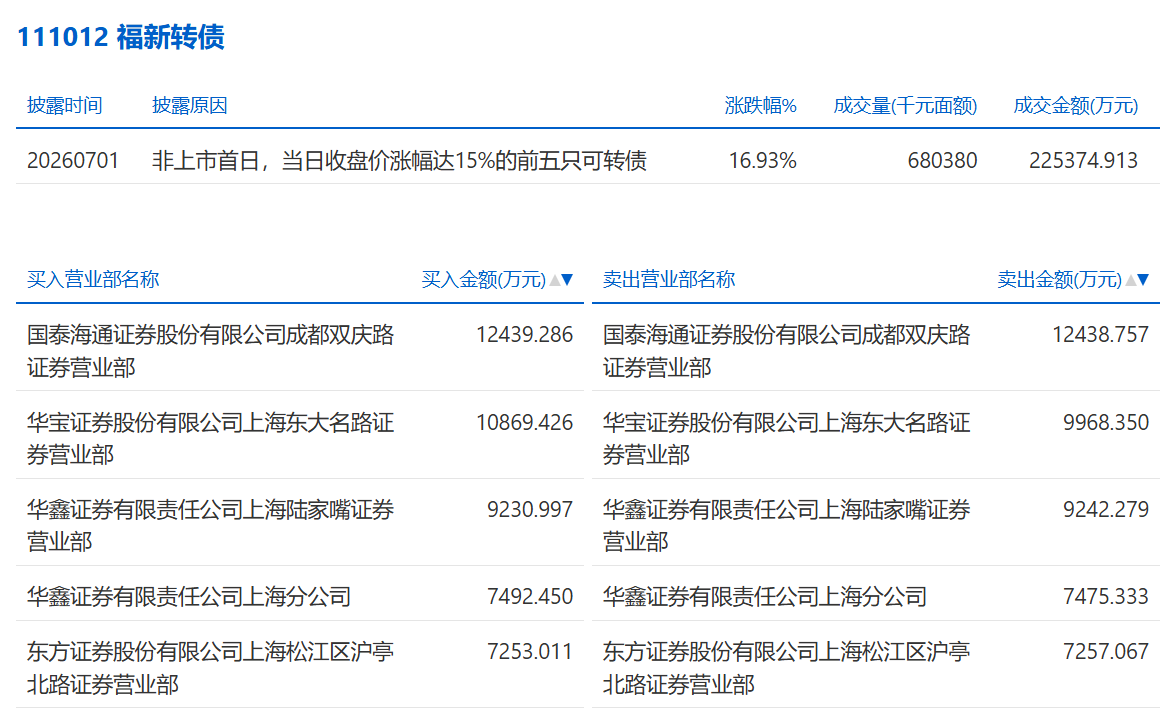Screen dimensions: 1173x711
Task: Select sell amount 7475.333
Action: 1106,596
